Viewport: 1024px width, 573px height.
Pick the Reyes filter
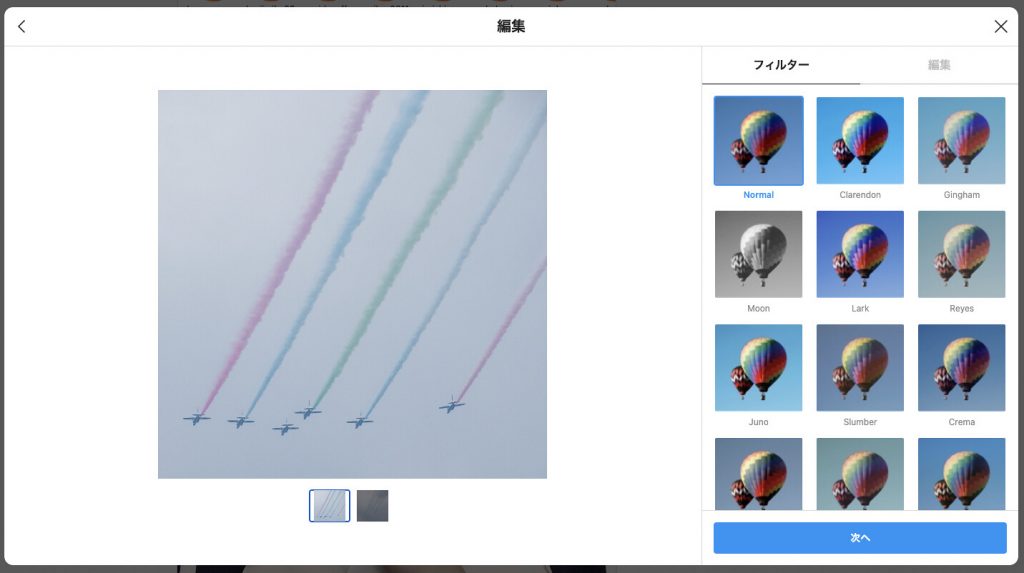click(961, 254)
